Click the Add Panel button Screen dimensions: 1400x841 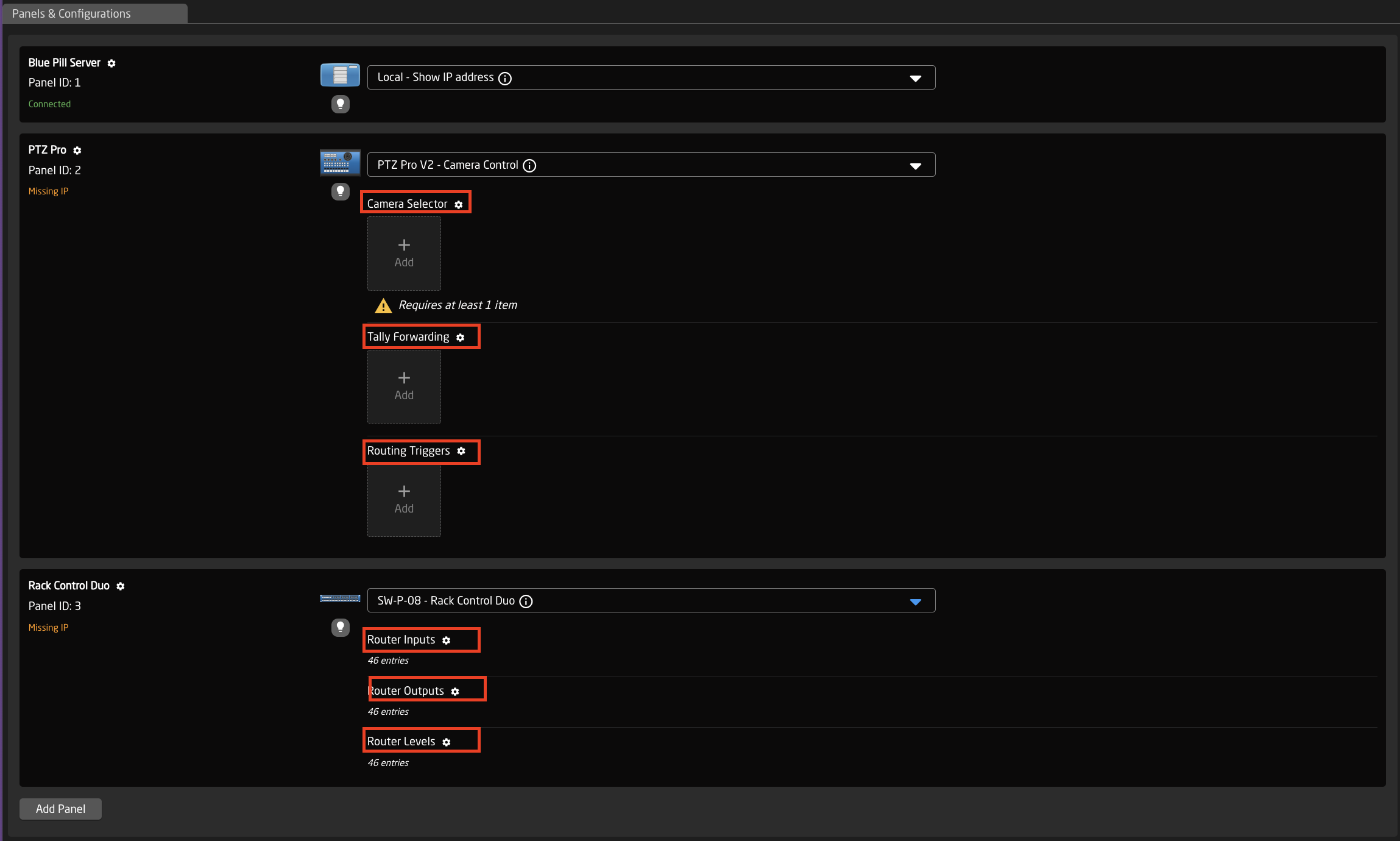click(x=60, y=809)
